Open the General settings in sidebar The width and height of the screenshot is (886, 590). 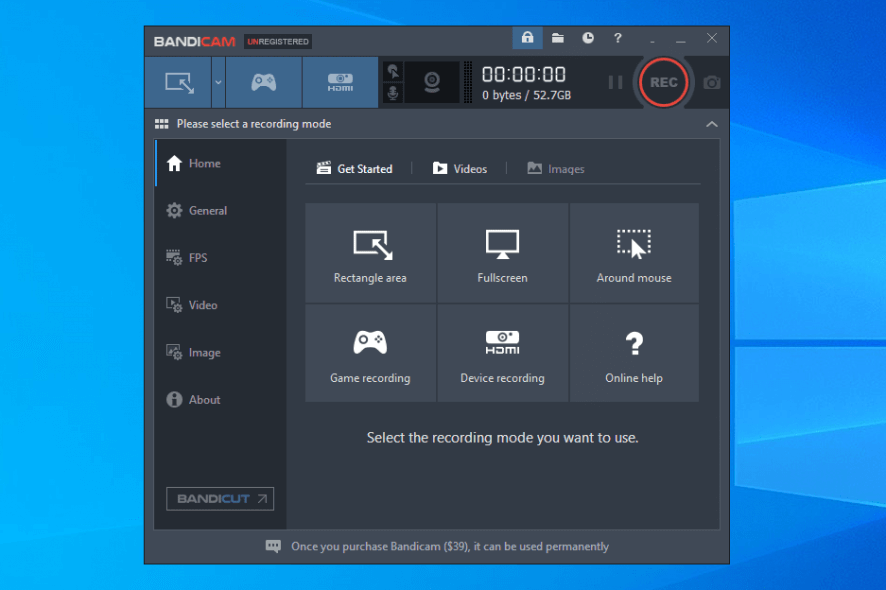(x=220, y=211)
